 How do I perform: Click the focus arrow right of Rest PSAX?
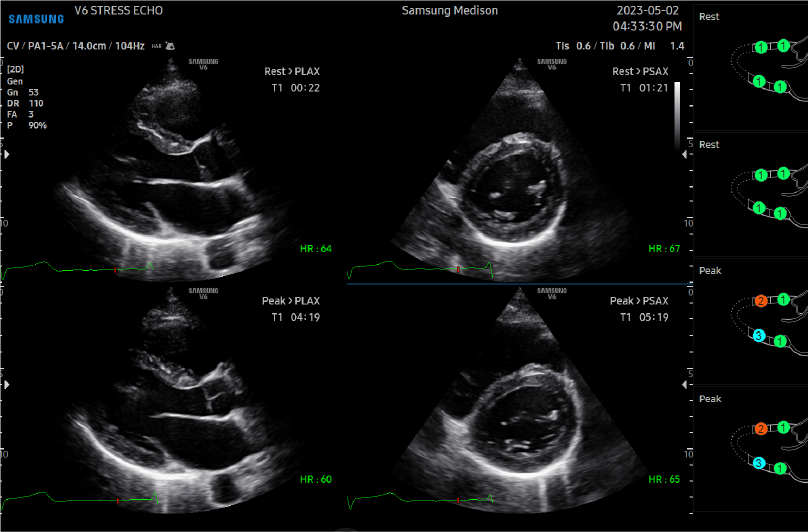(x=684, y=154)
